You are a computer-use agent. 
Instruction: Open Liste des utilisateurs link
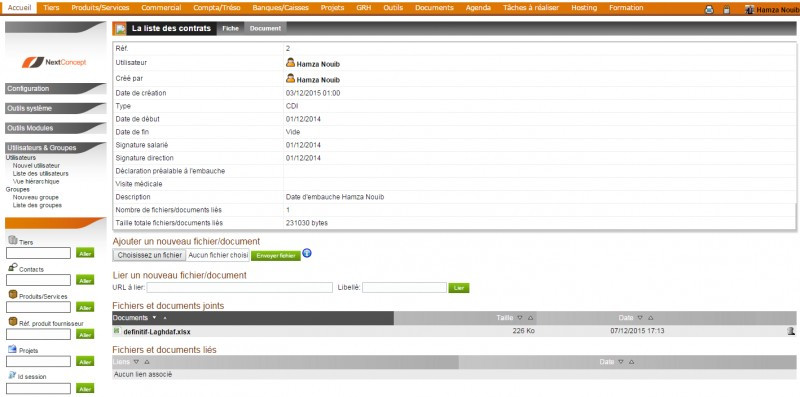[40, 173]
